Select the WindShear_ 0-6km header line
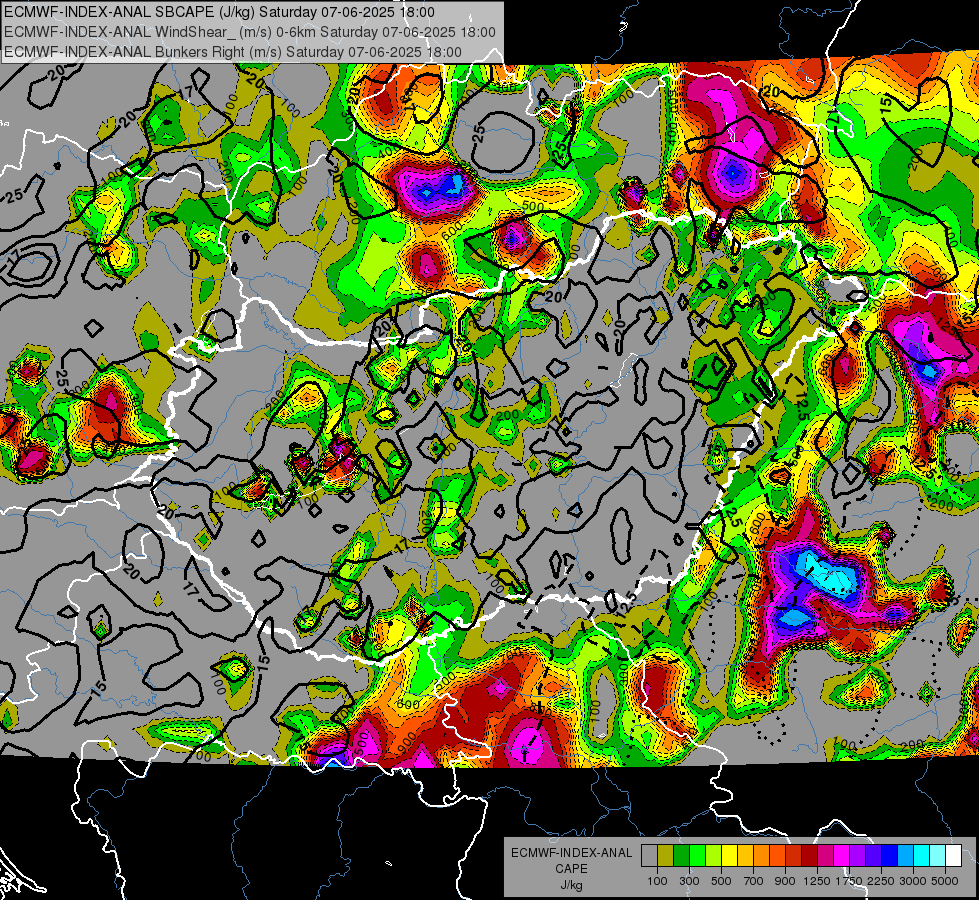The width and height of the screenshot is (979, 900). [250, 32]
